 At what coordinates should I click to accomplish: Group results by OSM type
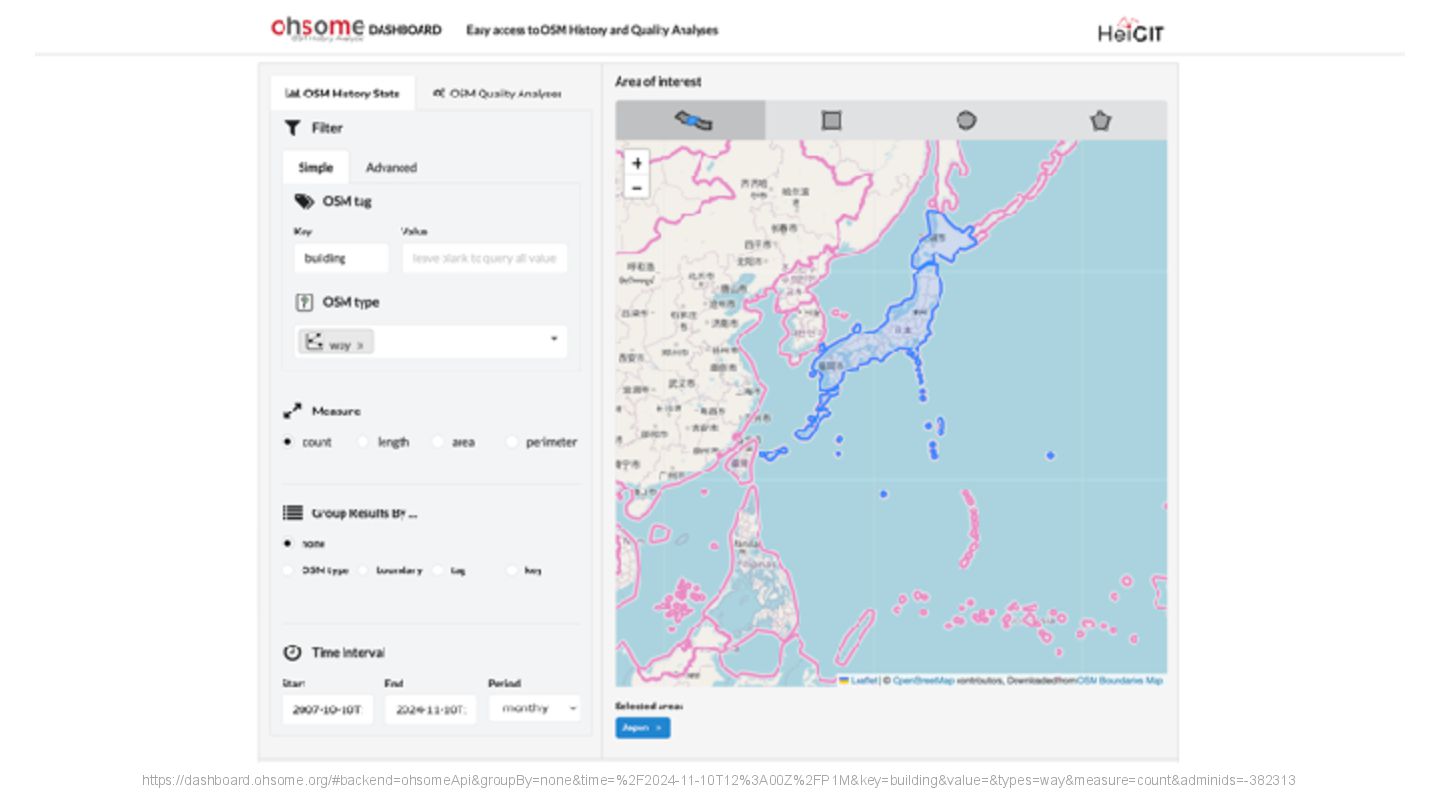click(x=288, y=570)
